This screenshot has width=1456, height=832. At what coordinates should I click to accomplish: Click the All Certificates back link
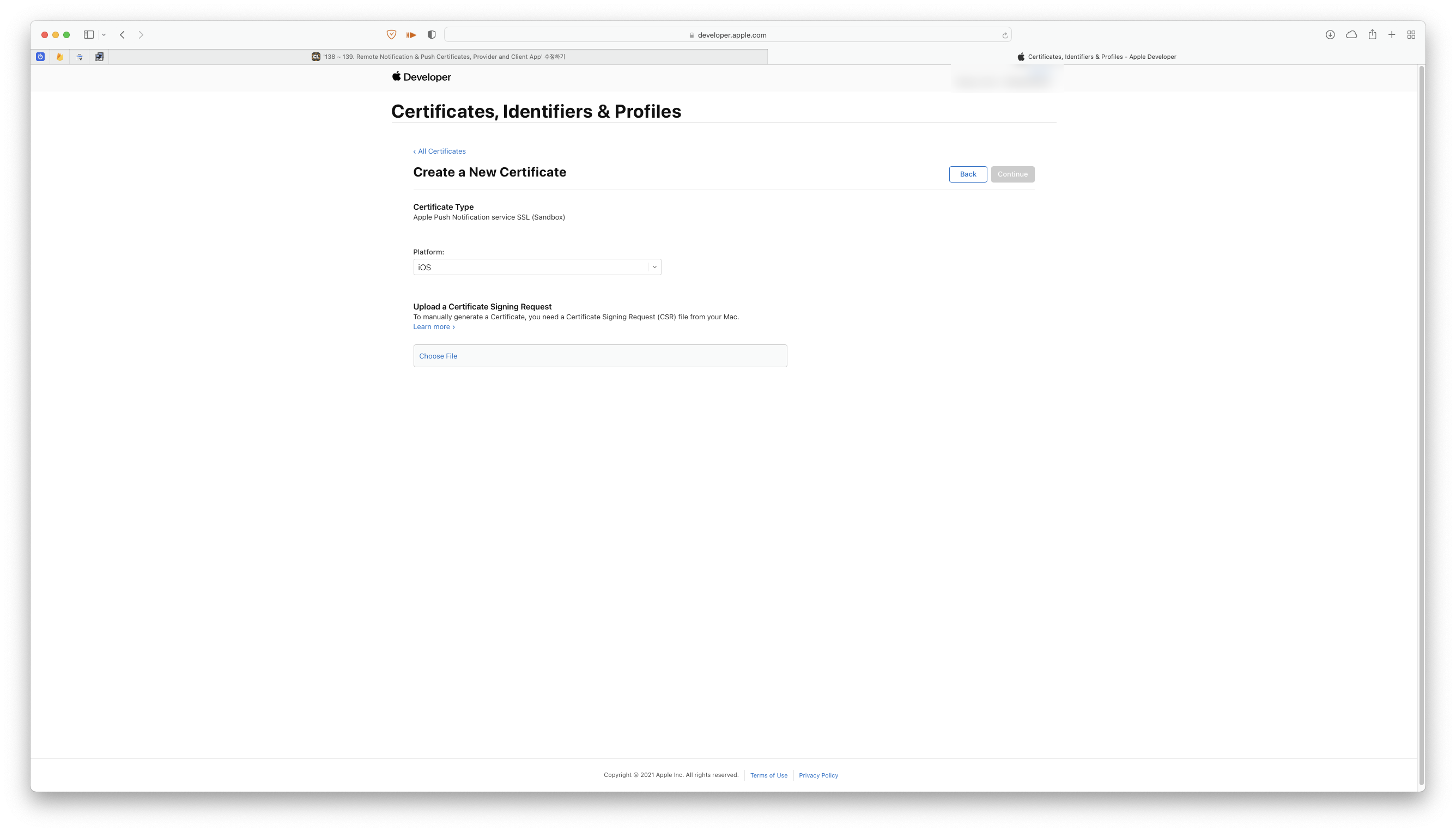pyautogui.click(x=439, y=151)
